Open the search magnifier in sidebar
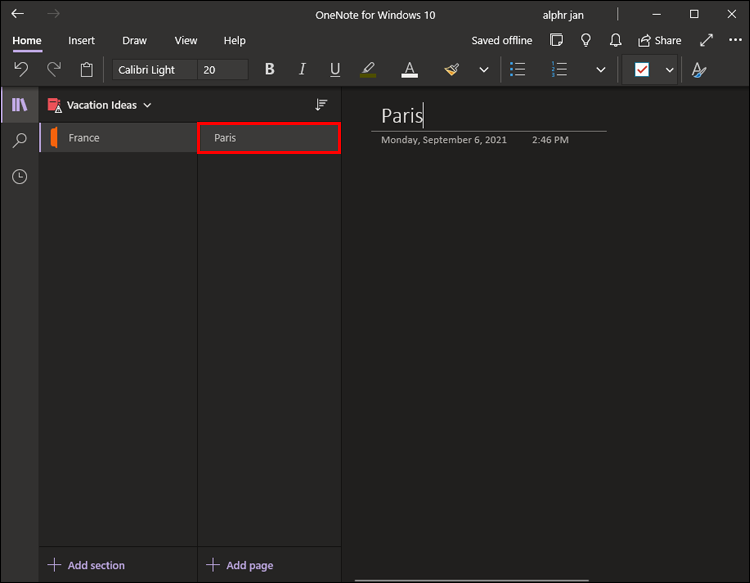This screenshot has width=750, height=583. pos(19,141)
